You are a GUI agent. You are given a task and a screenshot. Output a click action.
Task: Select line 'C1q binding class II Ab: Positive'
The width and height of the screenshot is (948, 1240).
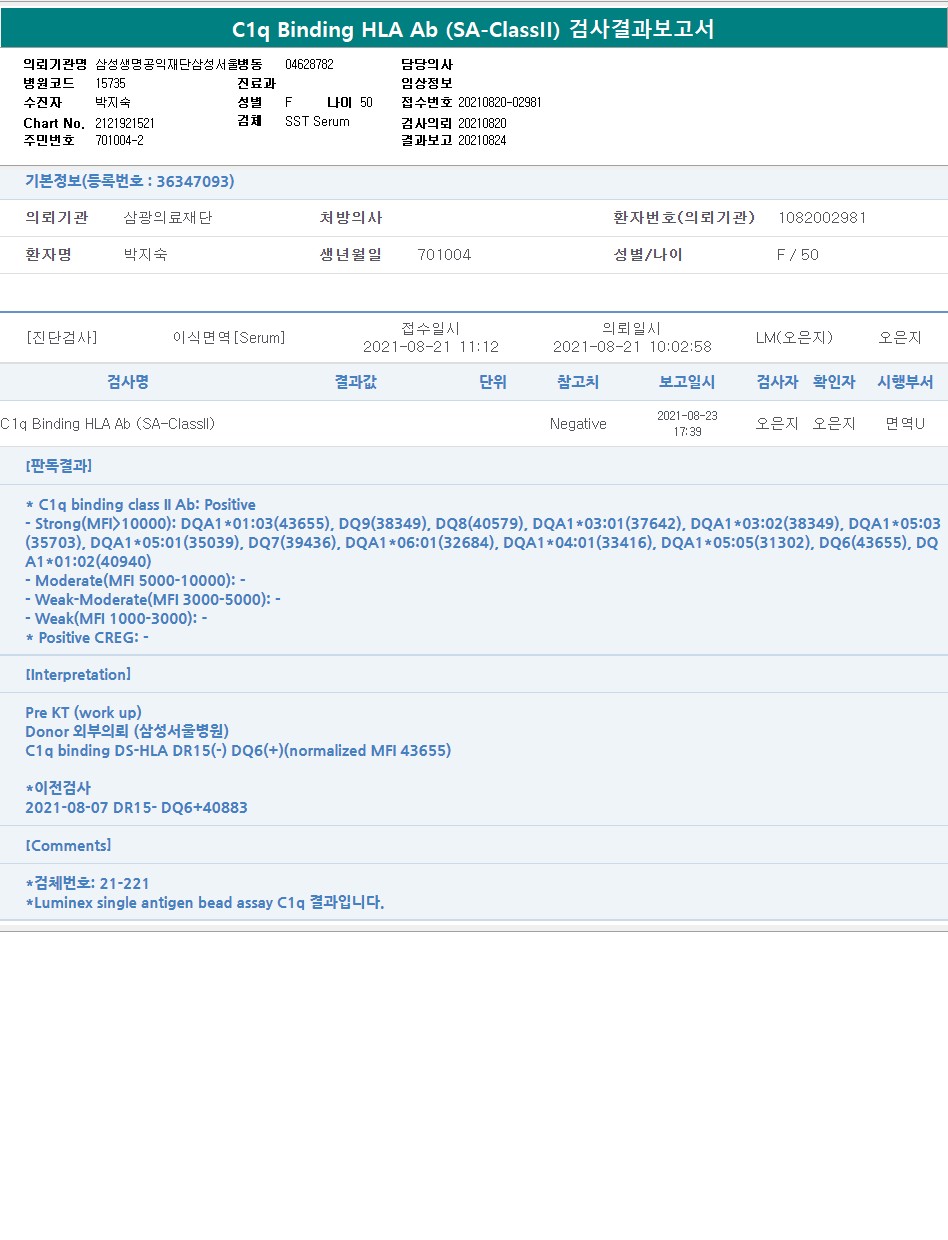(140, 504)
